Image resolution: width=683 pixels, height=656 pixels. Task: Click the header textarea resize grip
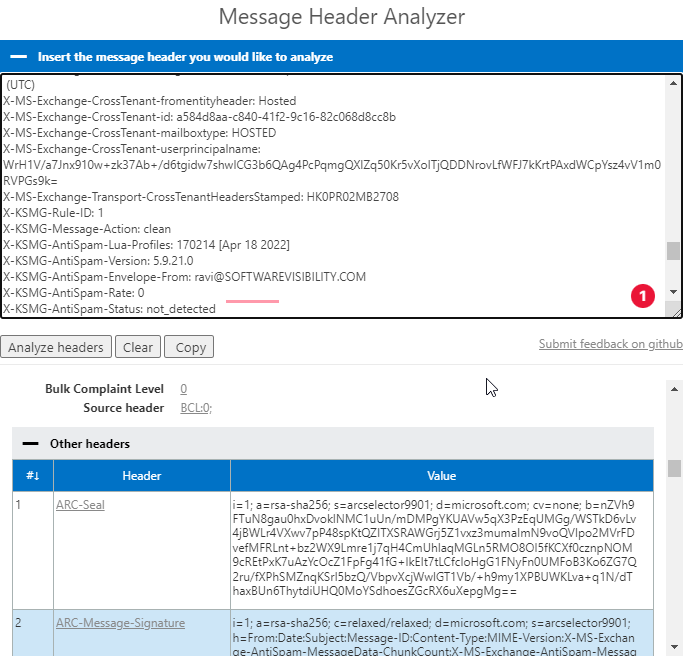(676, 311)
